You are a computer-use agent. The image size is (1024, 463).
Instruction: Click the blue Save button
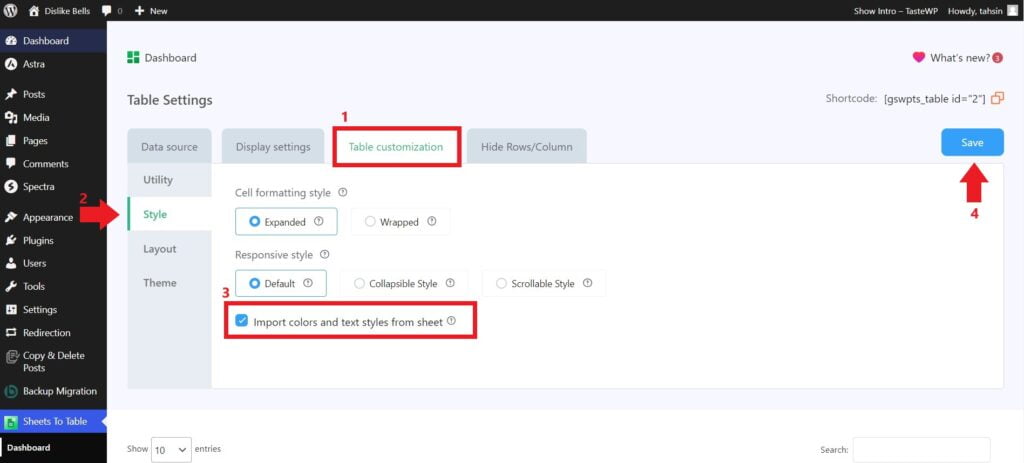point(972,142)
